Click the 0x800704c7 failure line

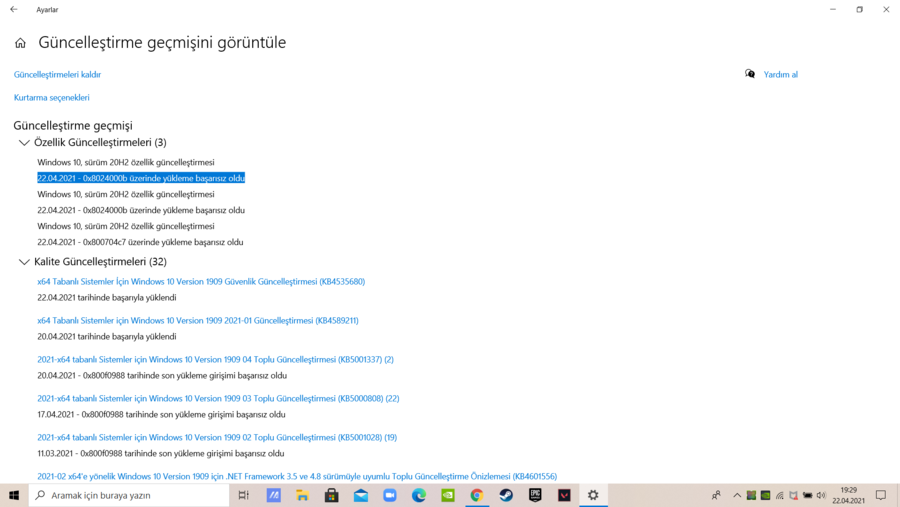click(x=140, y=242)
